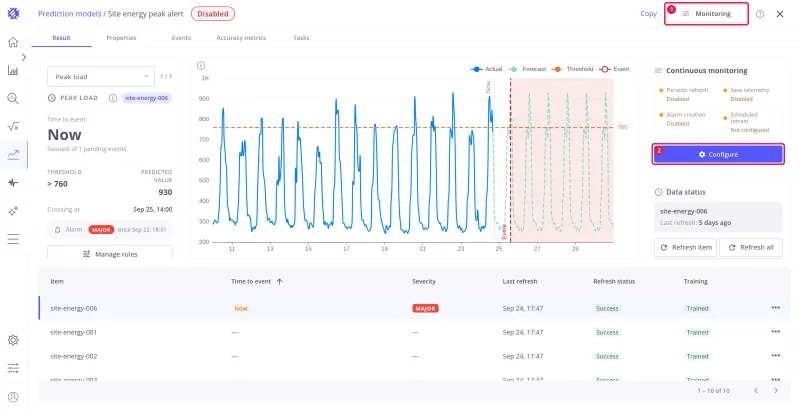Open three-dot menu for site-energy-001
The width and height of the screenshot is (800, 411).
pos(776,332)
